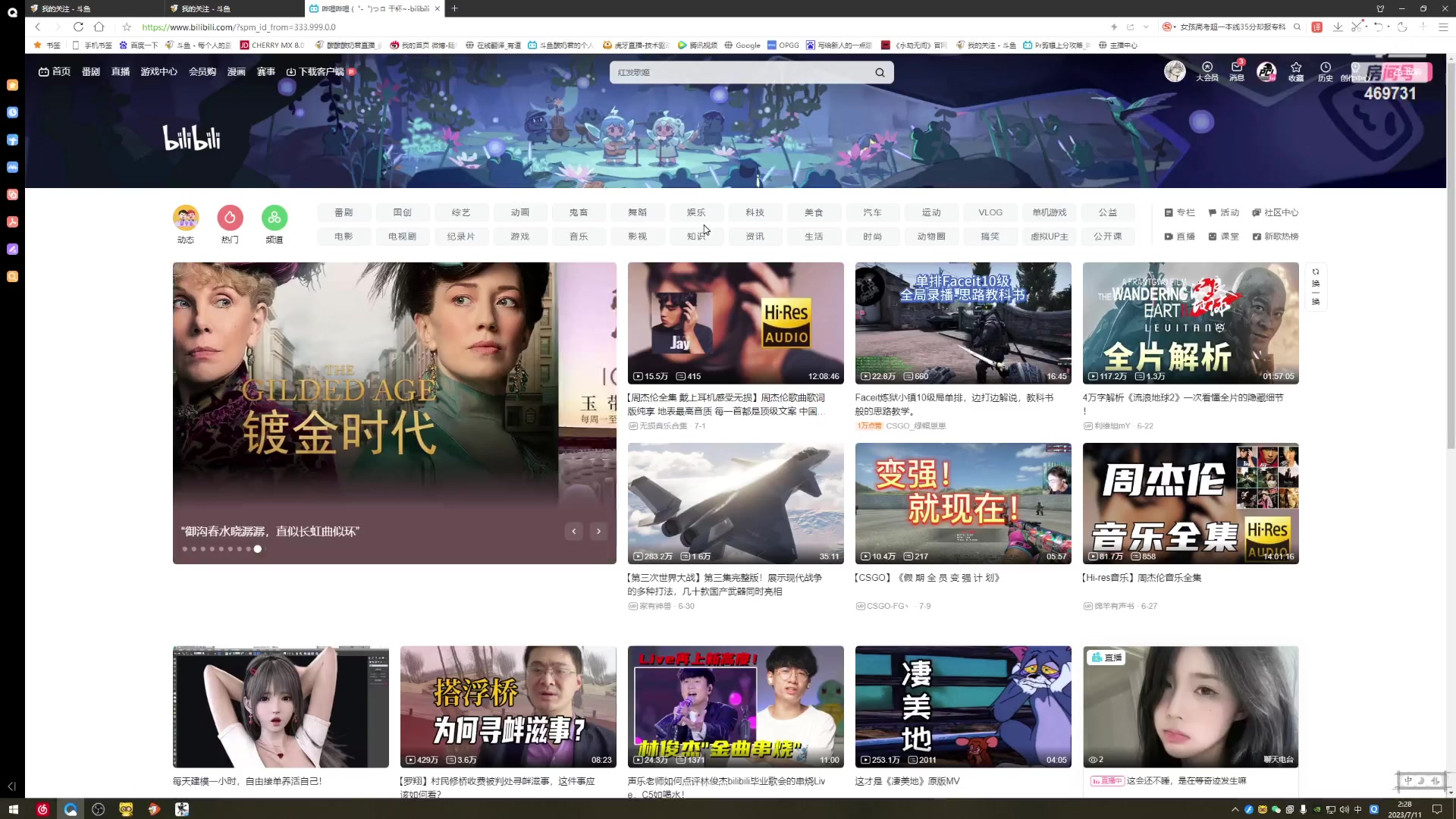The width and height of the screenshot is (1456, 819).
Task: Open the Google bookmark in bookmarks bar
Action: pos(742,45)
